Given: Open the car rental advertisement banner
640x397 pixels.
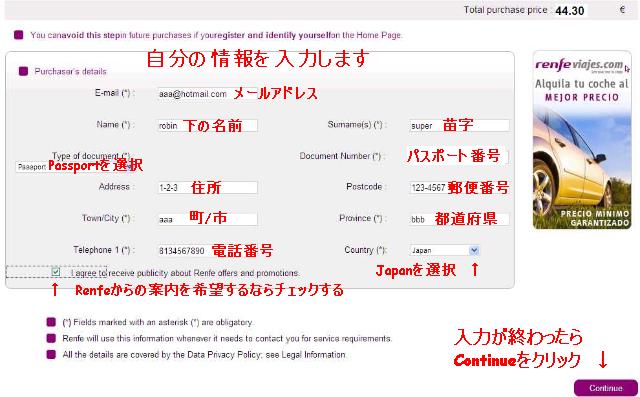Looking at the screenshot, I should coord(582,140).
